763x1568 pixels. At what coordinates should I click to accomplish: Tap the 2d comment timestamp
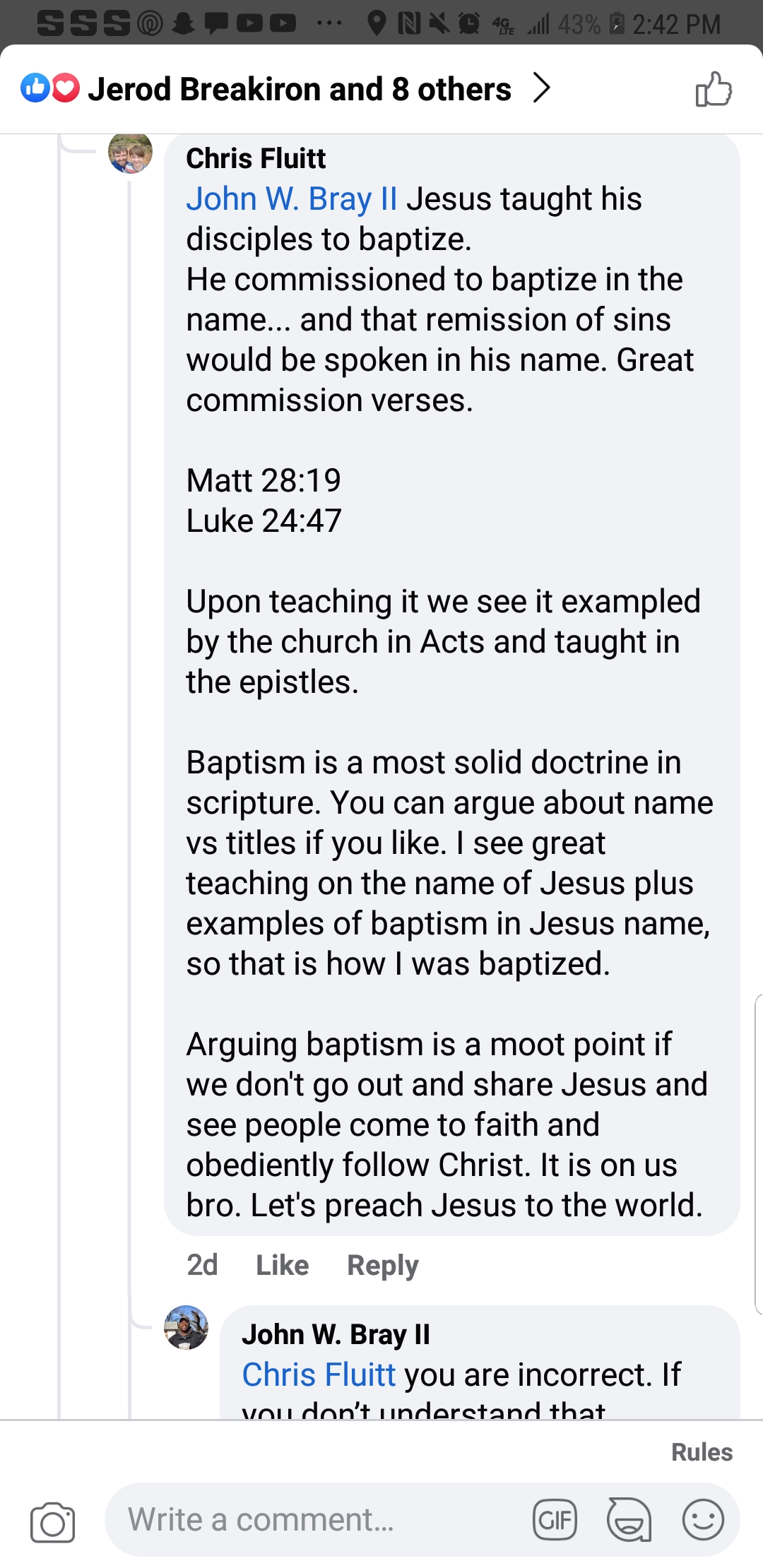tap(202, 1265)
